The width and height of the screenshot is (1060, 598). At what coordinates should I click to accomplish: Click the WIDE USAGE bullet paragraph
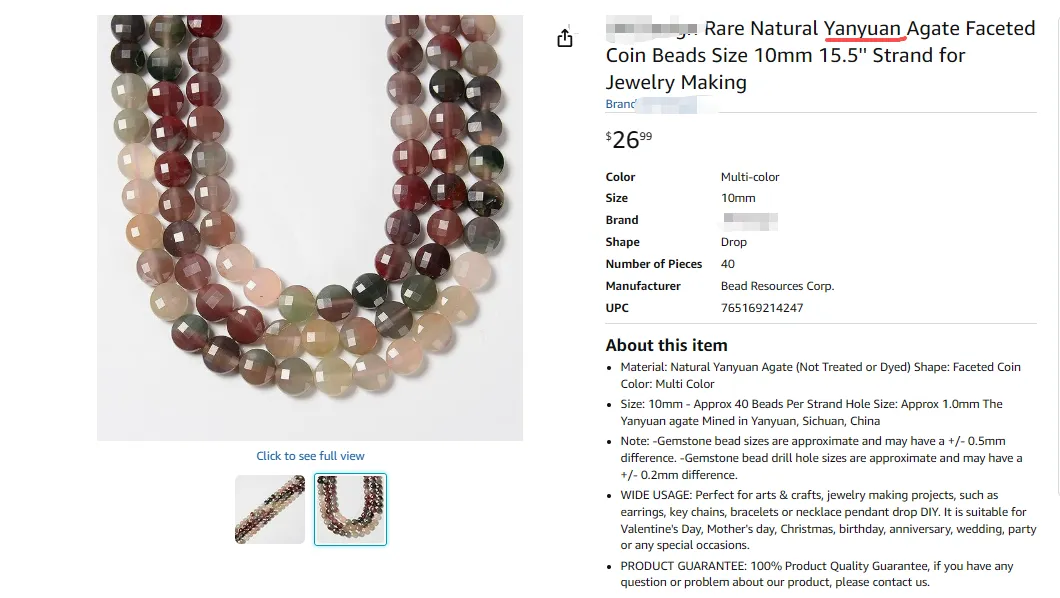click(828, 520)
